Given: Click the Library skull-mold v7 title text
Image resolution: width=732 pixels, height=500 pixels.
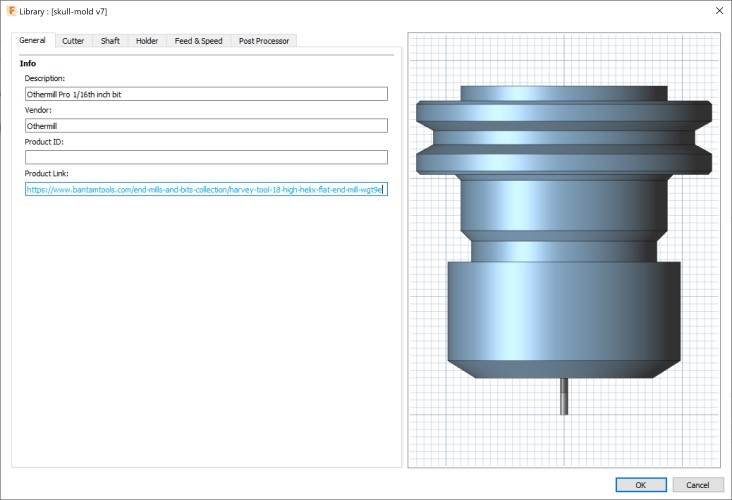Looking at the screenshot, I should tap(63, 11).
